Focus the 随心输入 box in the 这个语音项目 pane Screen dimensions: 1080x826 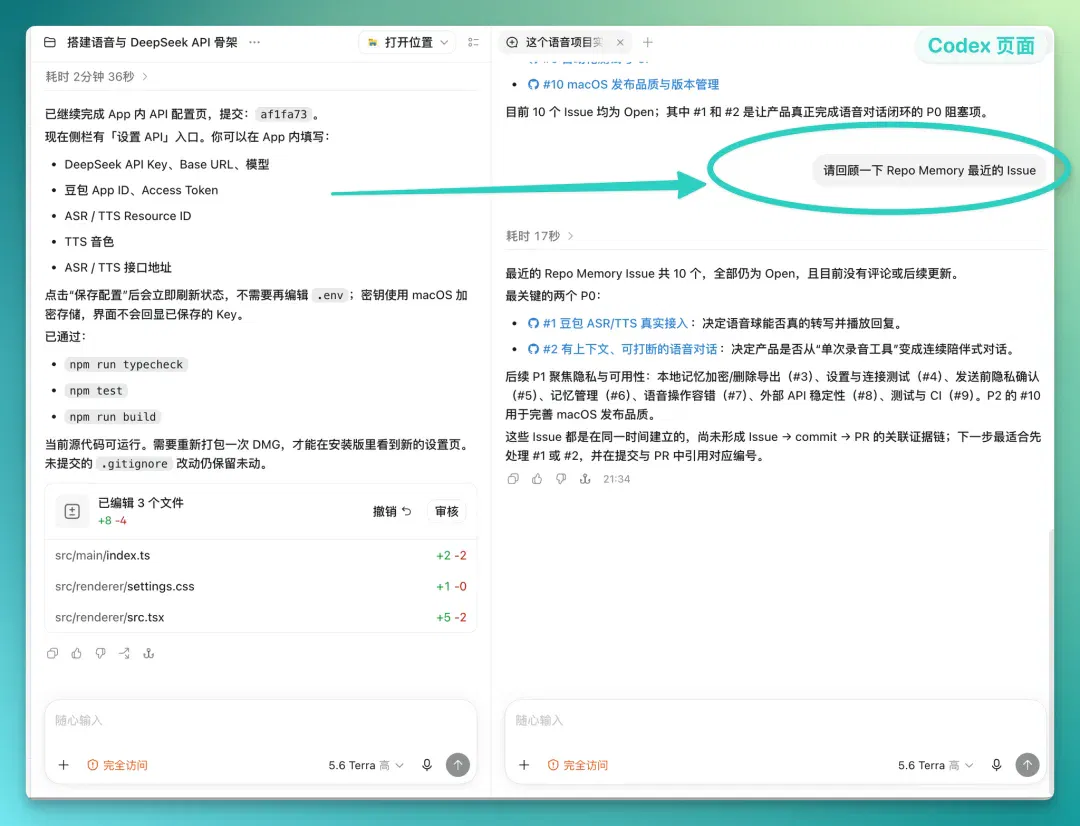tap(776, 721)
